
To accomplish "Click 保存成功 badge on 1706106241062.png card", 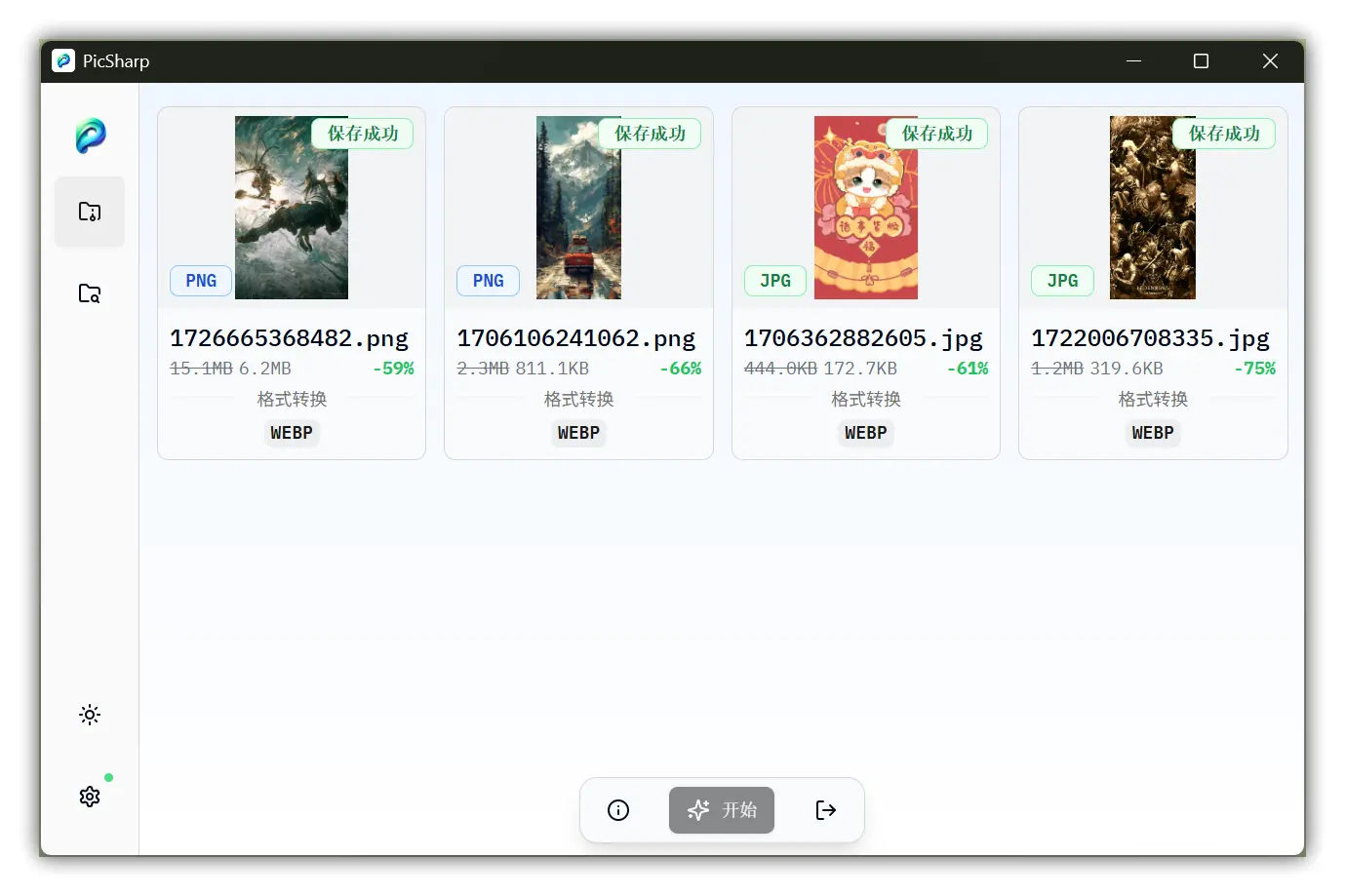I will [x=650, y=134].
